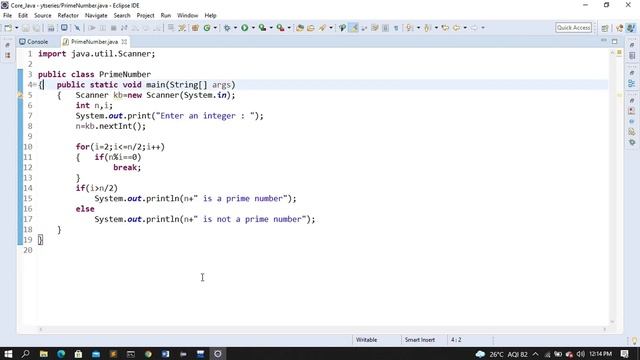Image resolution: width=640 pixels, height=360 pixels.
Task: Toggle Mark Occurrences highlighted icon
Action: tap(354, 28)
